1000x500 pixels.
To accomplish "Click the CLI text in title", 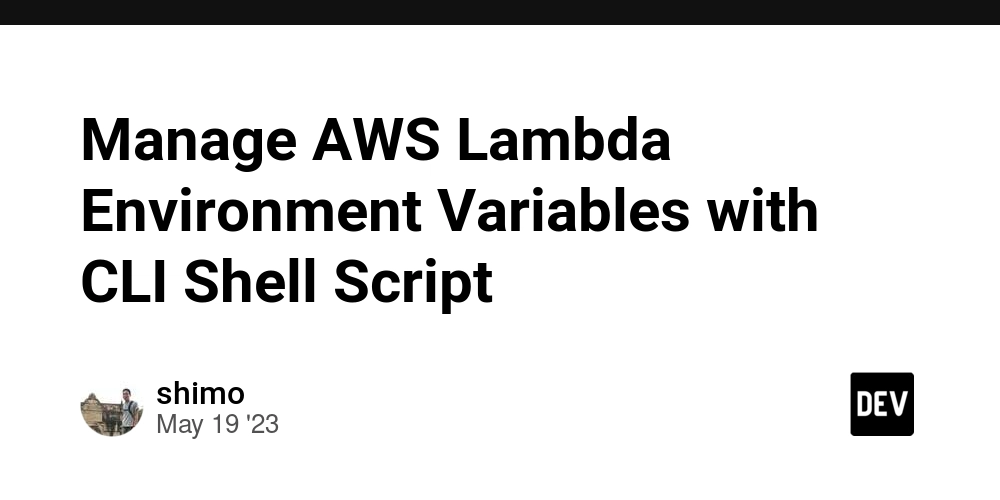I will click(124, 281).
